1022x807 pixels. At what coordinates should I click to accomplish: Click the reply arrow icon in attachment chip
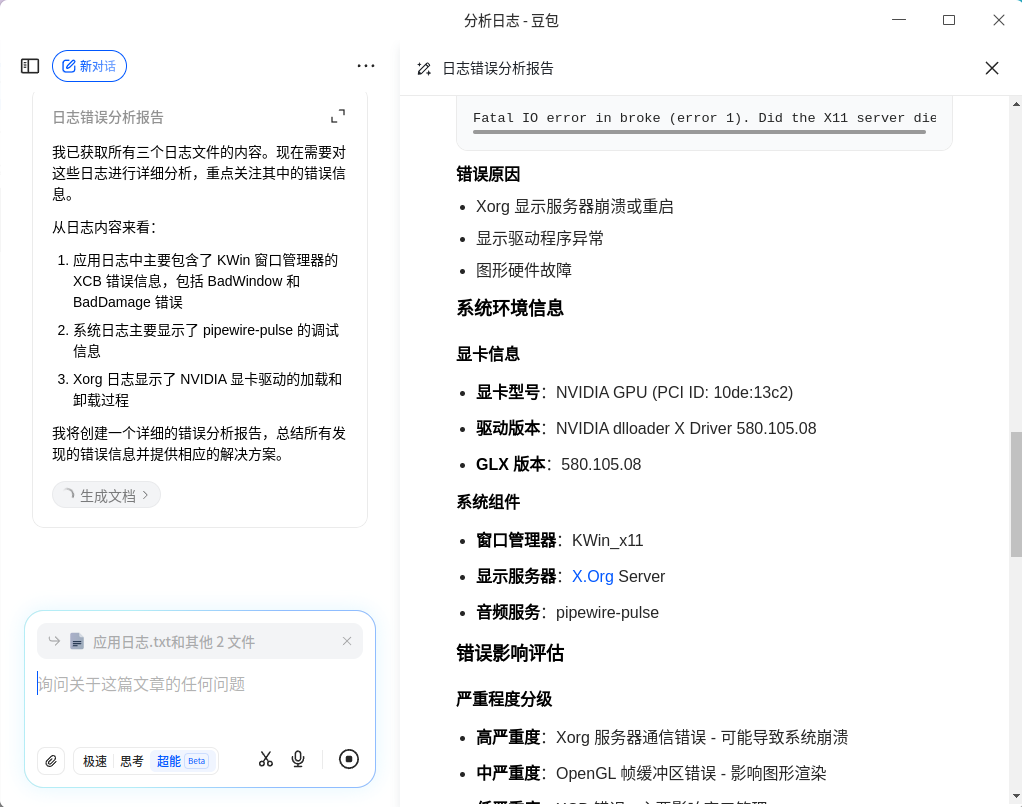point(55,641)
